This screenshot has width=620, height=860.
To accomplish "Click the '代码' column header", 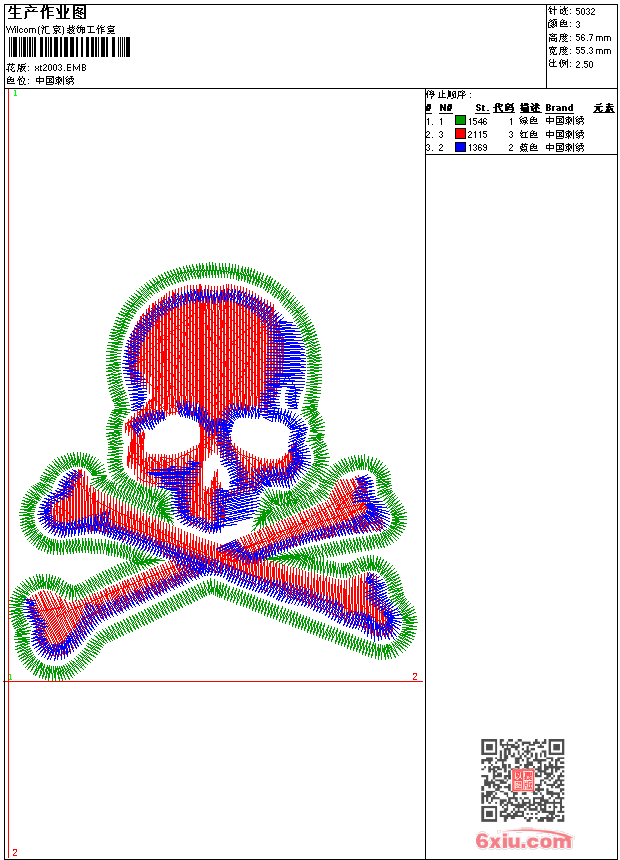I will pyautogui.click(x=504, y=108).
